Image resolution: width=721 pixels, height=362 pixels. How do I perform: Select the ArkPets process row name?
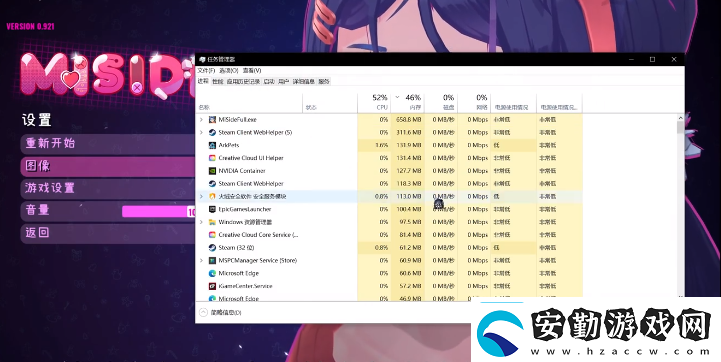[x=229, y=145]
